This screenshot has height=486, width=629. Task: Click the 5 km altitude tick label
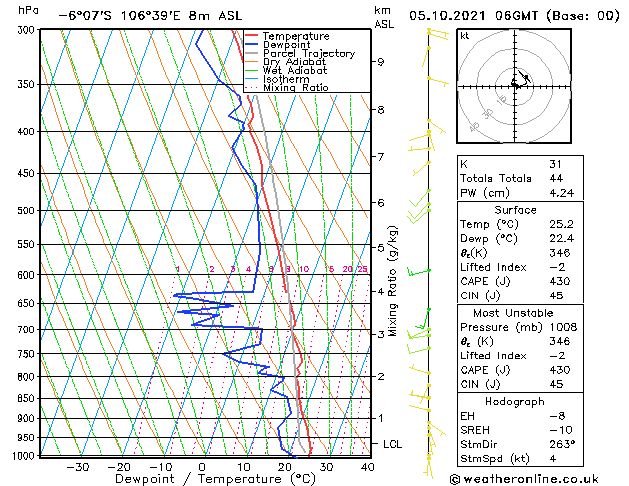coord(381,247)
